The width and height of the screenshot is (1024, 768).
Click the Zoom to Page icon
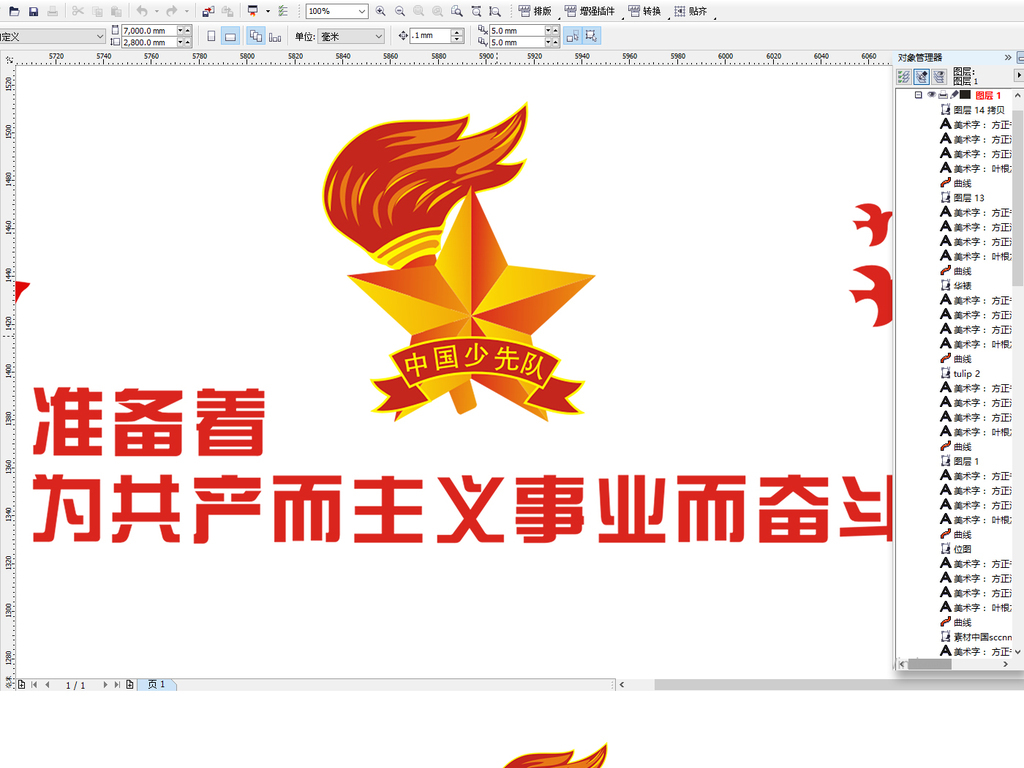(x=458, y=11)
